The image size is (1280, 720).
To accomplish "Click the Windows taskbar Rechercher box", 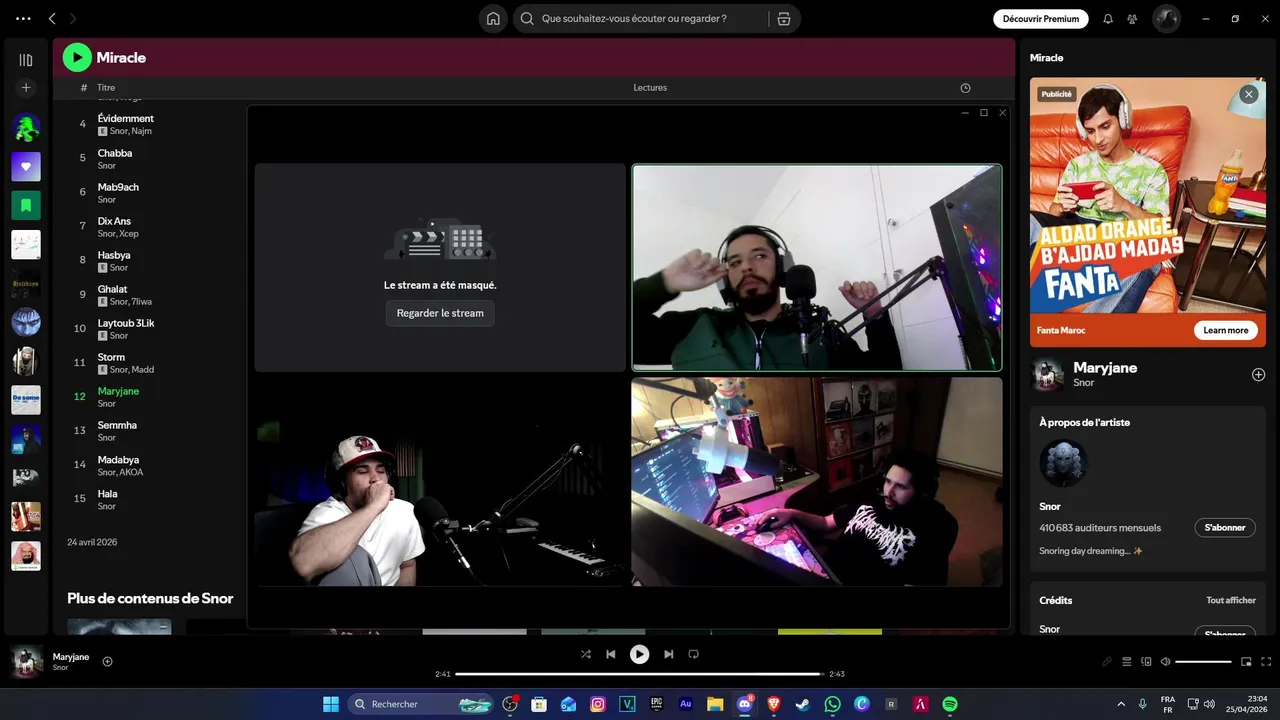I will click(x=423, y=704).
